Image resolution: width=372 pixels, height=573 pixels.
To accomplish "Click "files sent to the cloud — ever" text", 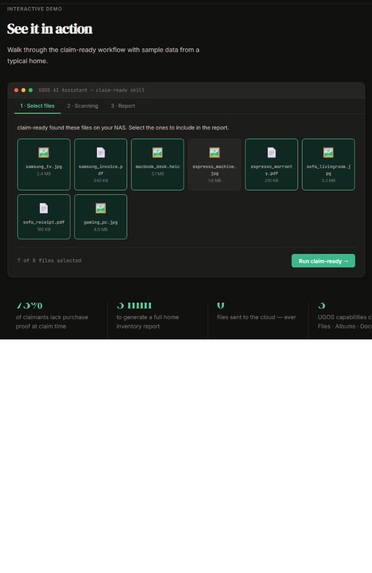I will click(257, 317).
